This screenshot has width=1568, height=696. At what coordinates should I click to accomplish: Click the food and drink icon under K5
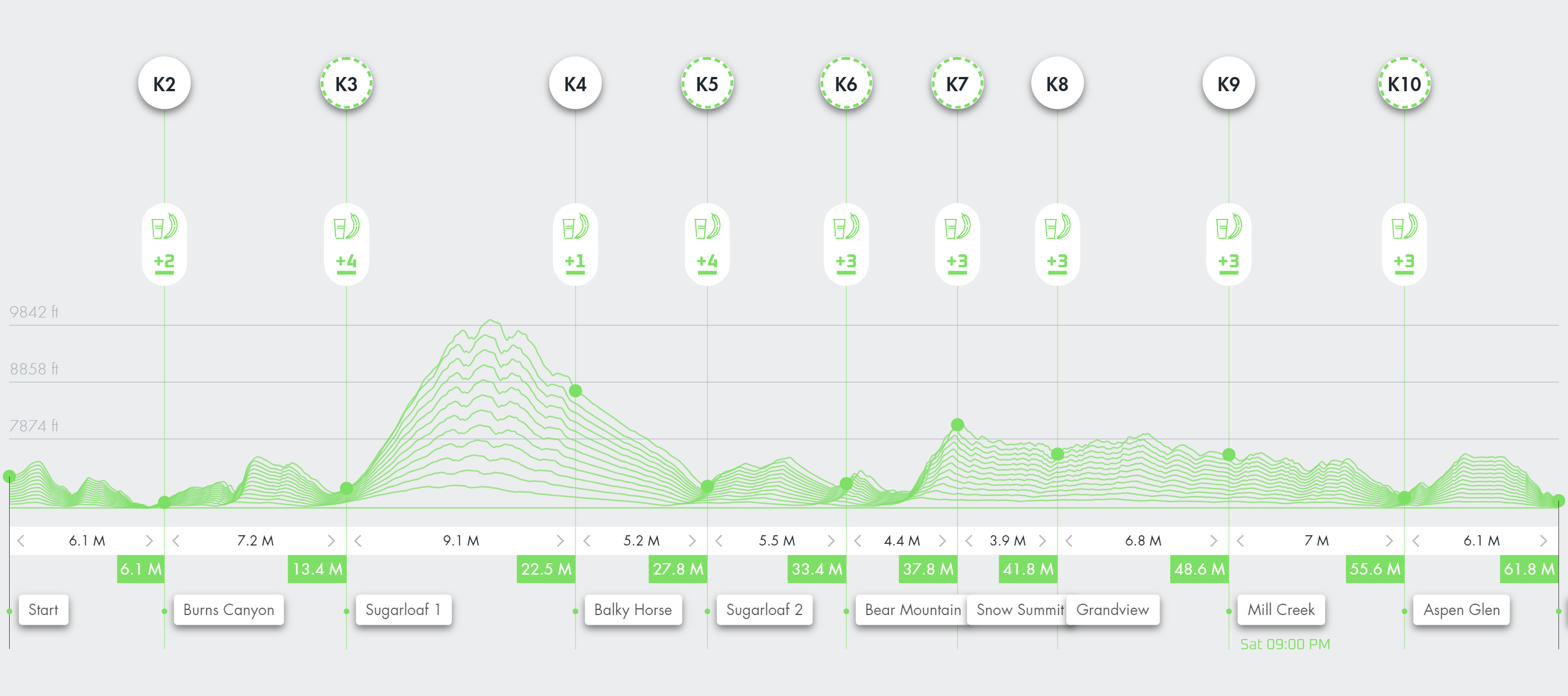point(707,226)
